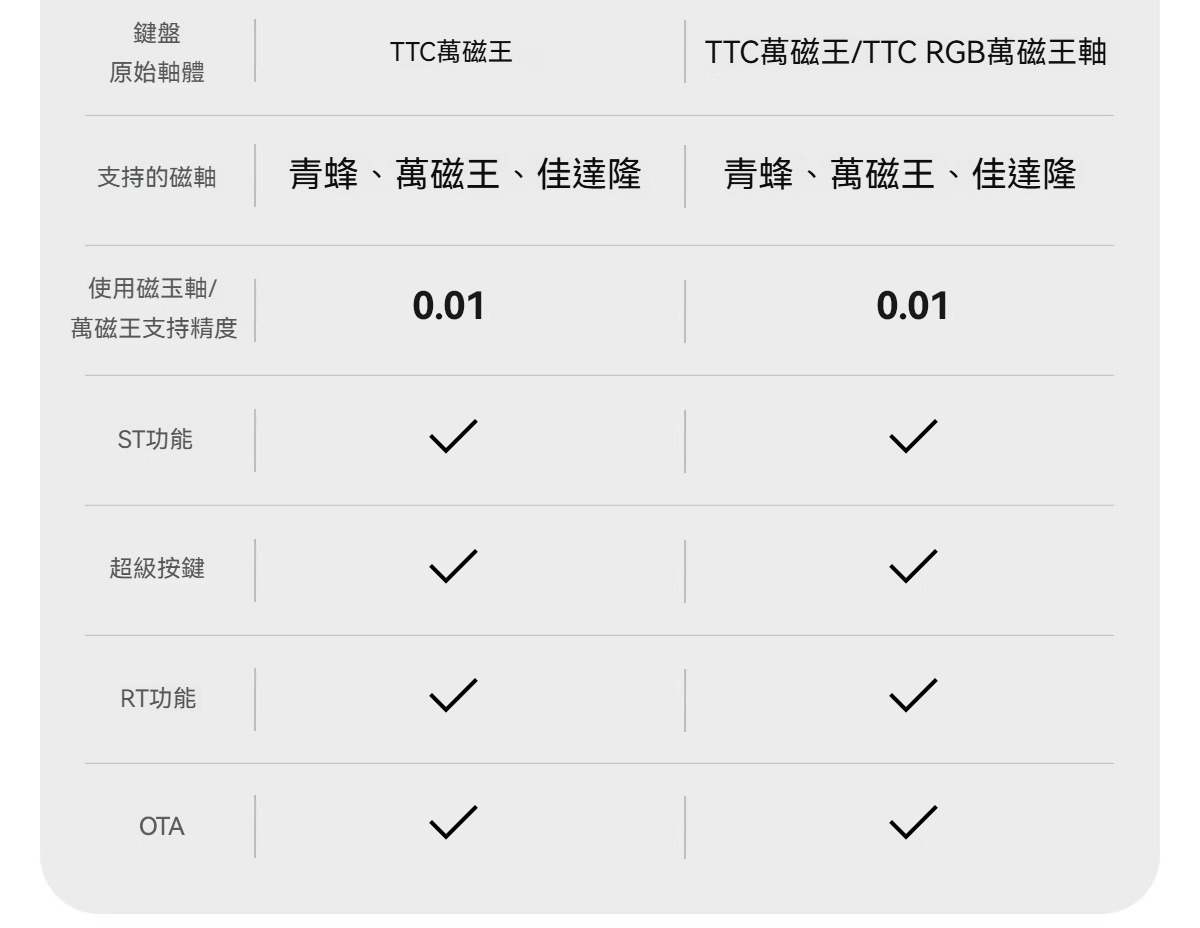This screenshot has height=928, width=1200.
Task: Select the RT功能 row label
Action: [158, 699]
